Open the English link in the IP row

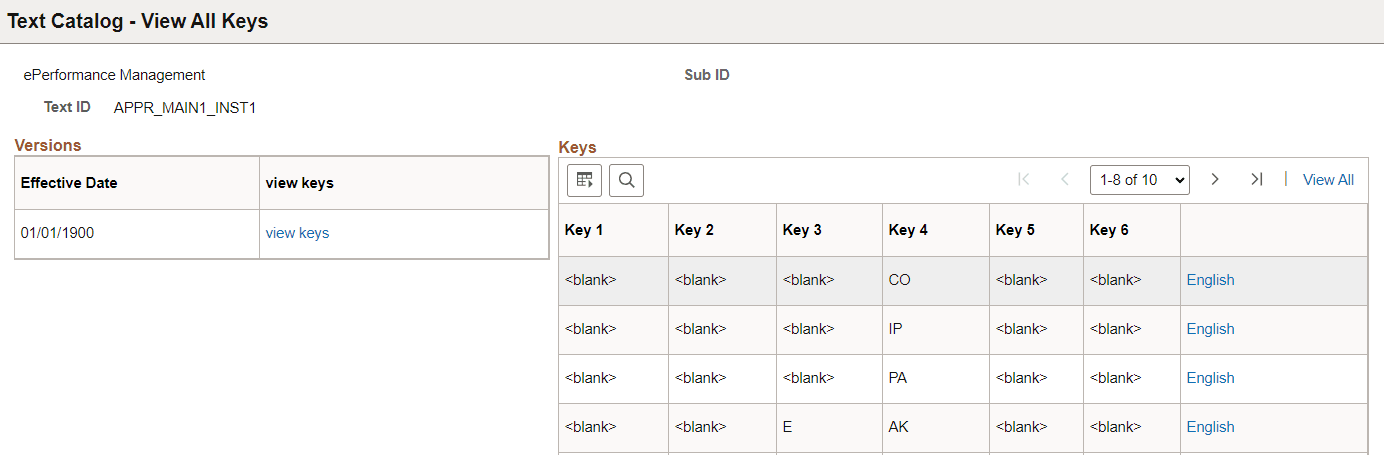1210,329
